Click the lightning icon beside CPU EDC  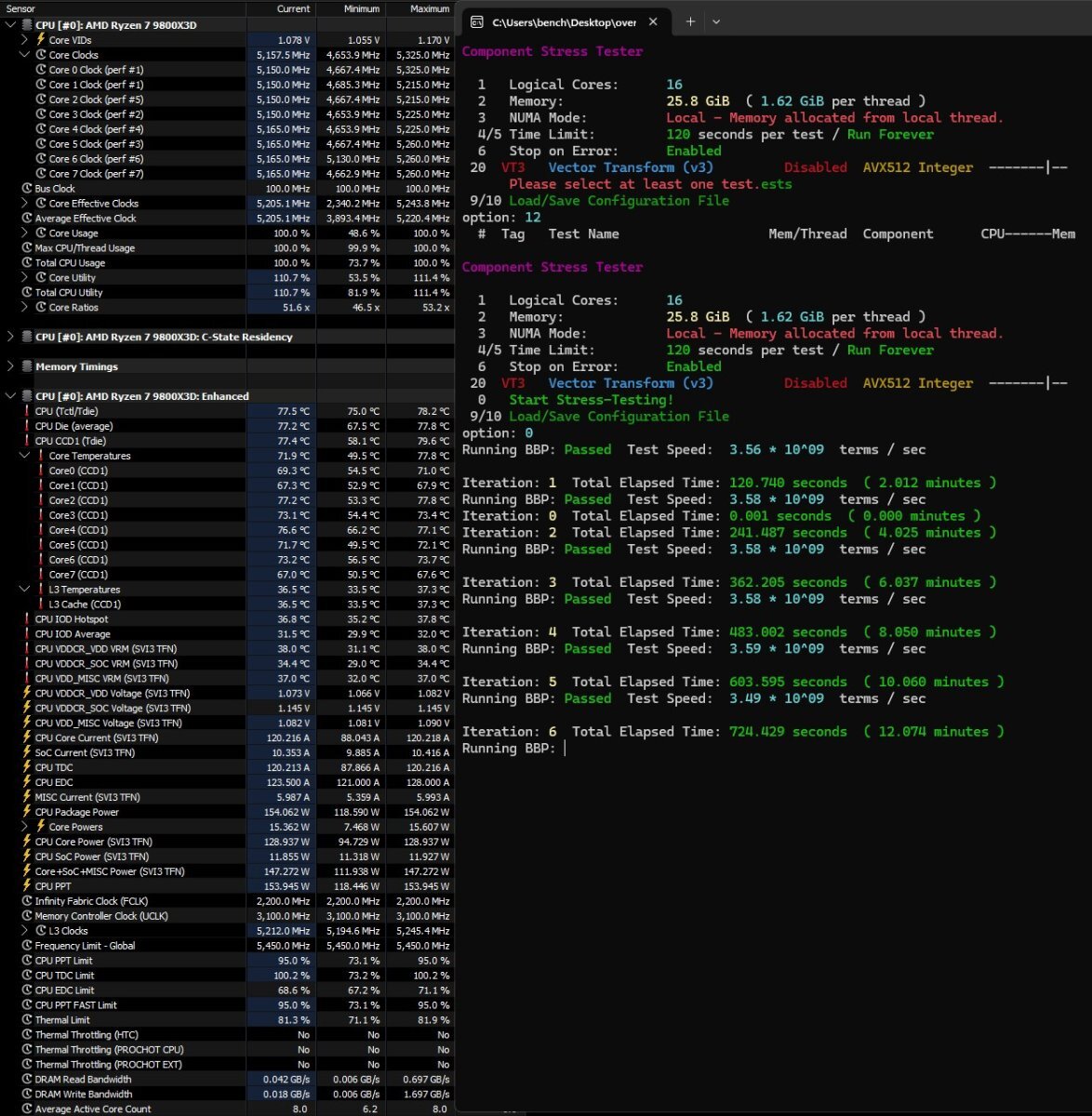(x=27, y=782)
